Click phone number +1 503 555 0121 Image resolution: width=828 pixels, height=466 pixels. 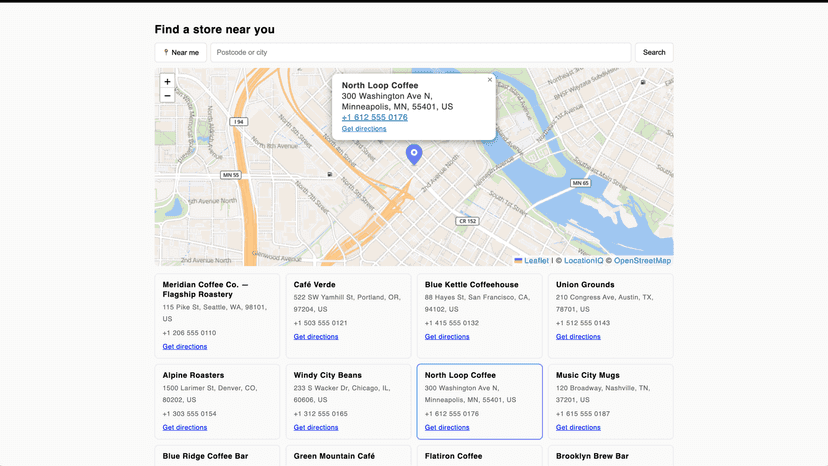[321, 323]
